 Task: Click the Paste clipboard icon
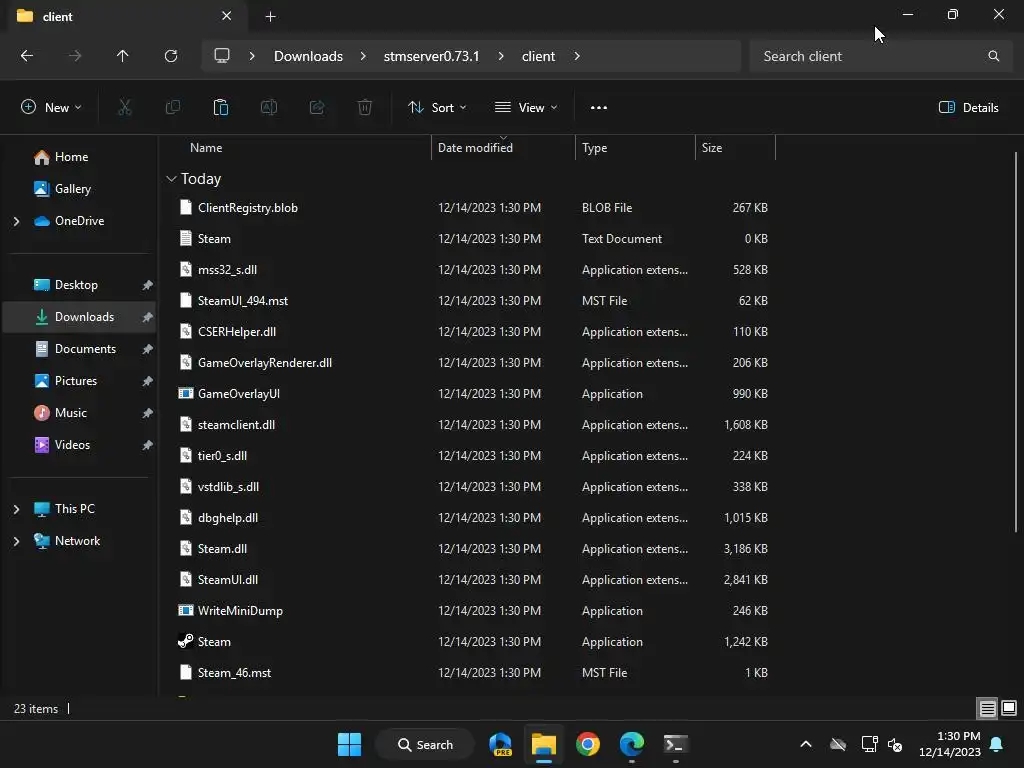click(221, 107)
